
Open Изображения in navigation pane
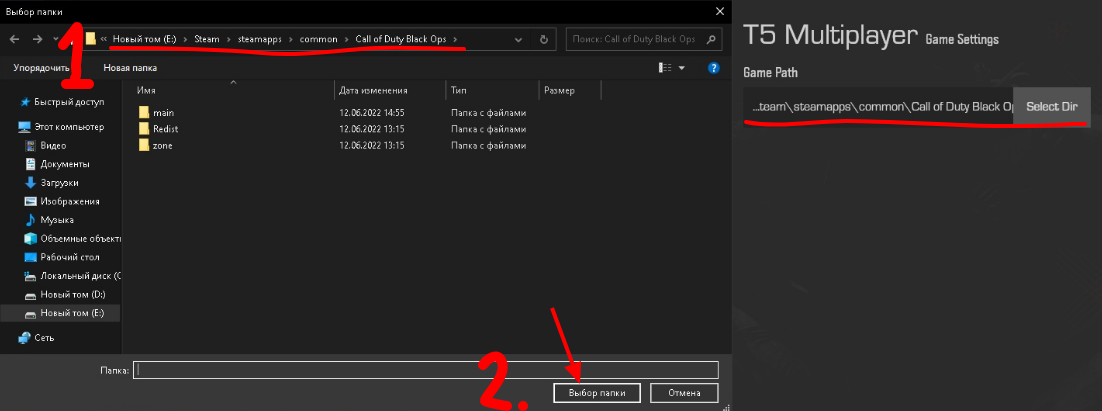coord(70,202)
